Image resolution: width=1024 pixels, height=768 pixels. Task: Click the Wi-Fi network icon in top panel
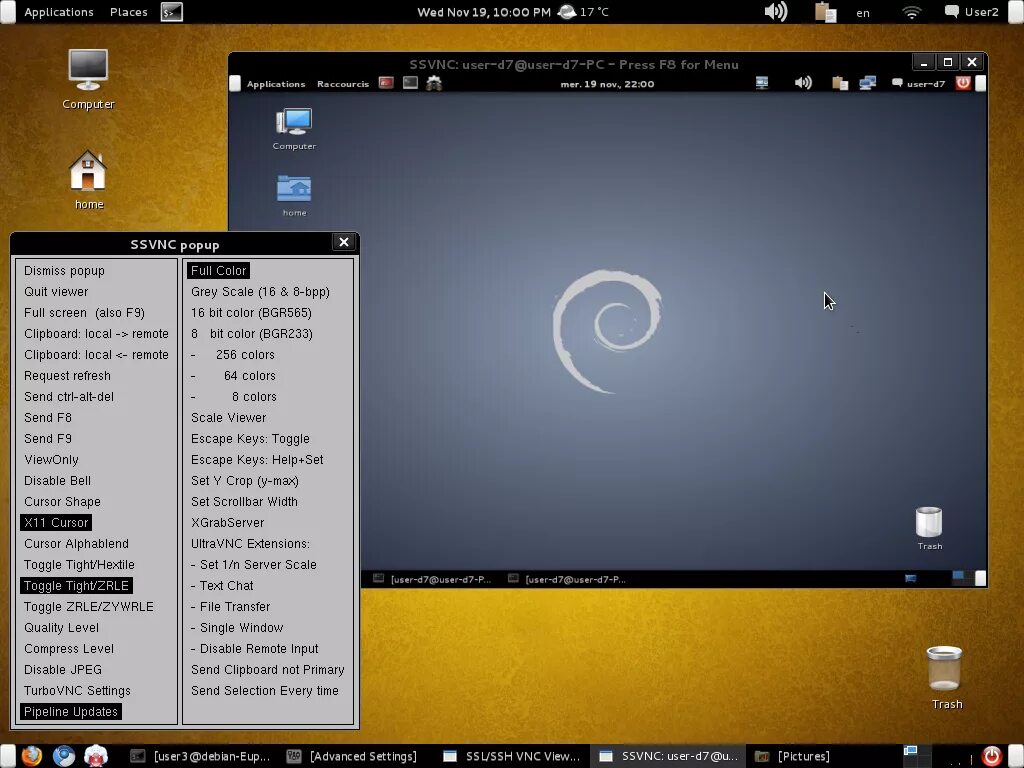click(912, 12)
